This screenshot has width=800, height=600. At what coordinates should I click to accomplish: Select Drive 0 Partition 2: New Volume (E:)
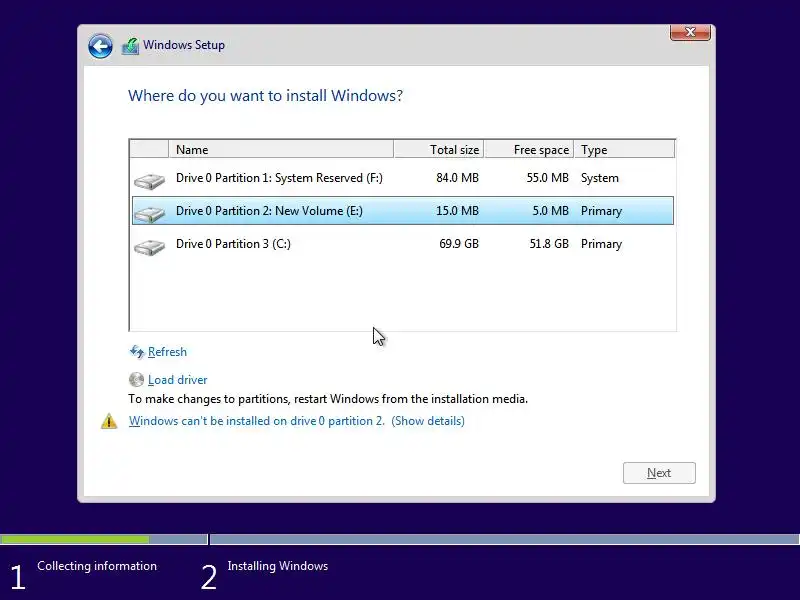point(403,211)
